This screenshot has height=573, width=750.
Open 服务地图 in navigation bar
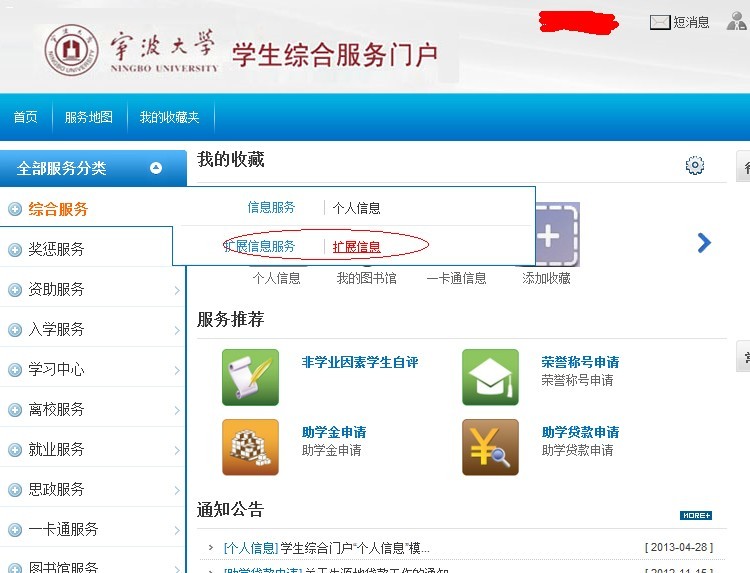pos(89,118)
